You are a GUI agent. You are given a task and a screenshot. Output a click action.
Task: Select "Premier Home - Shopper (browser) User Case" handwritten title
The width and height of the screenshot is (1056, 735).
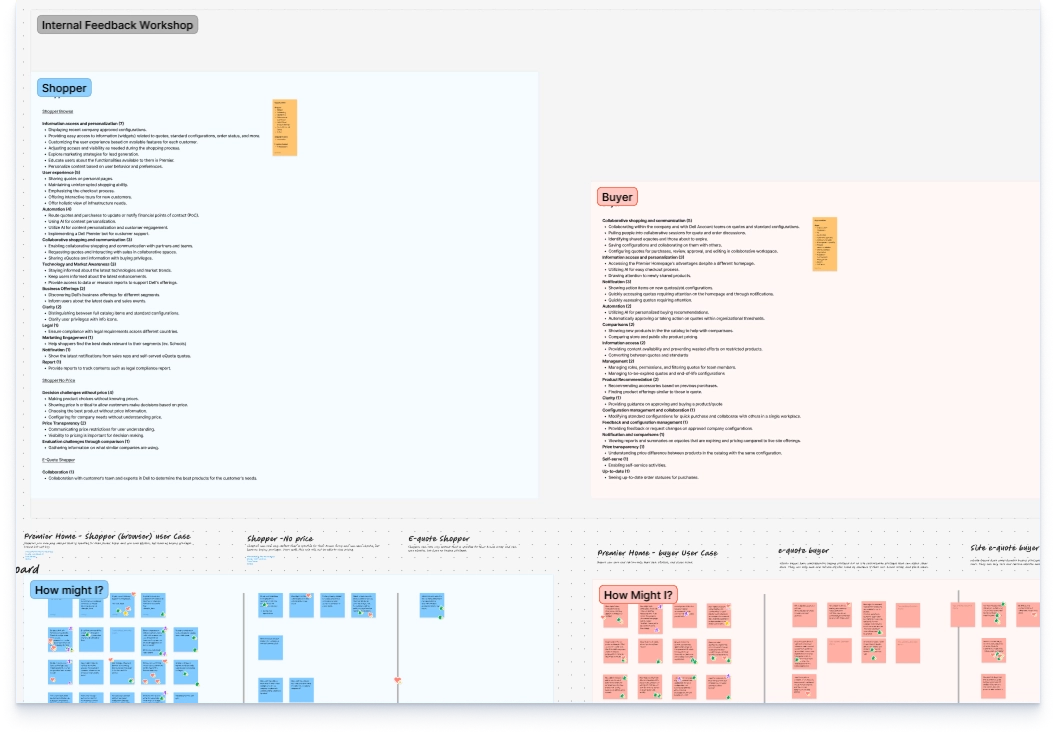click(108, 536)
